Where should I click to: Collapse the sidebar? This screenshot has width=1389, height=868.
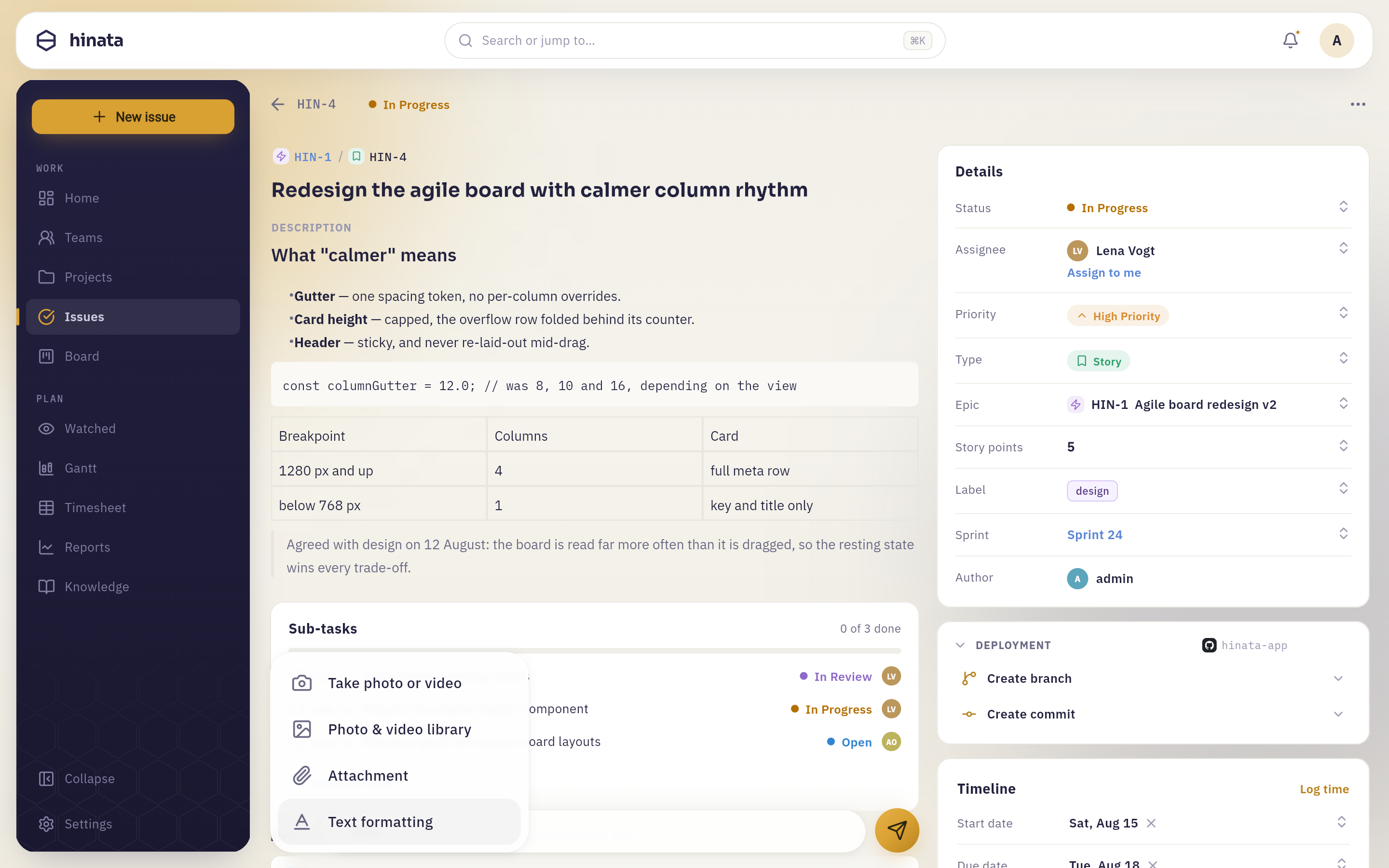coord(133,779)
